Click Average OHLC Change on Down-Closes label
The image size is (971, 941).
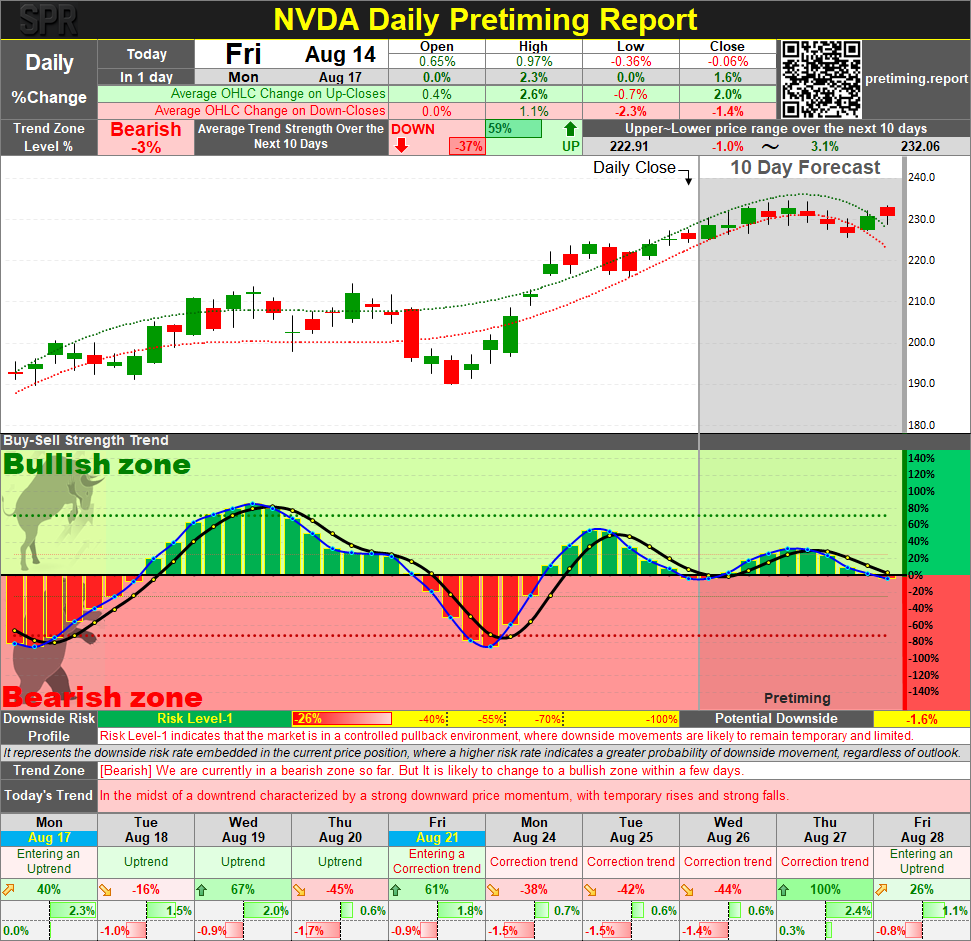(x=270, y=111)
